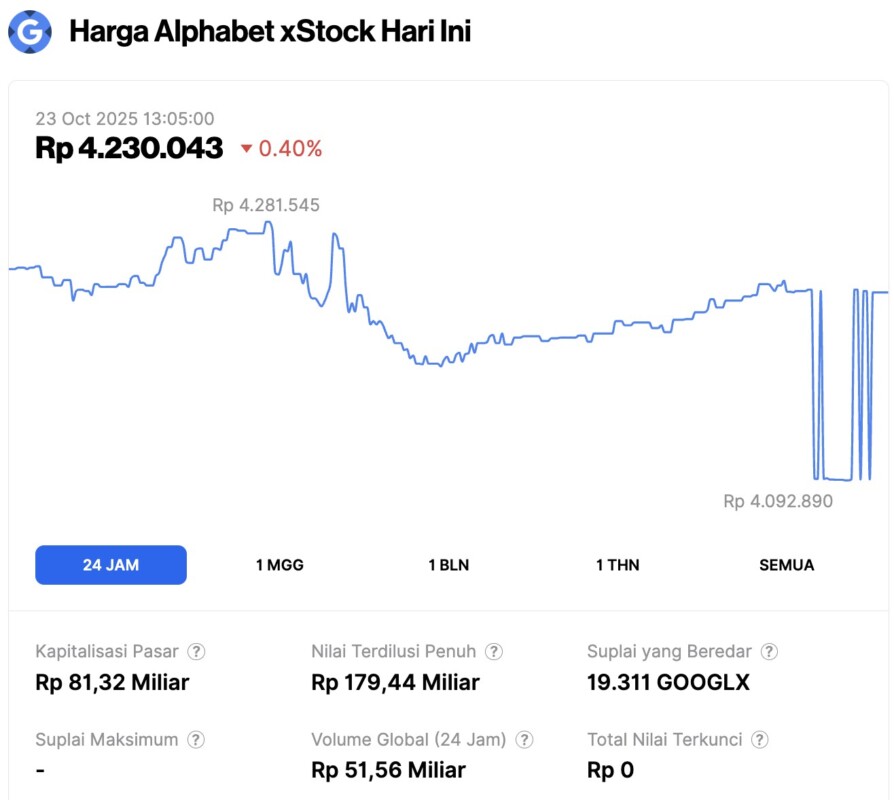Click help icon beside Volume Global (24 Jam)

524,740
